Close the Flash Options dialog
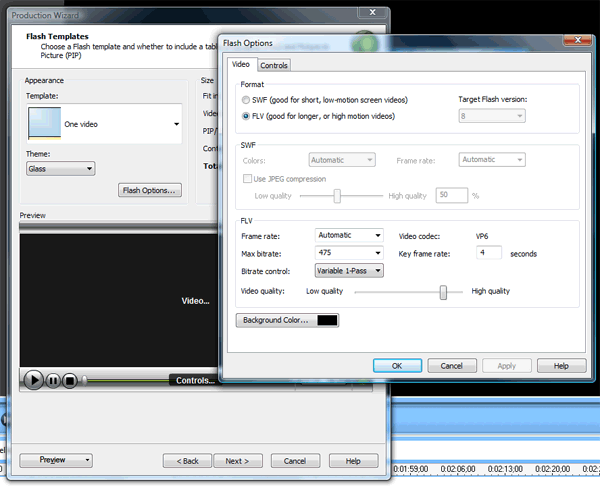The height and width of the screenshot is (486, 600). pyautogui.click(x=577, y=40)
